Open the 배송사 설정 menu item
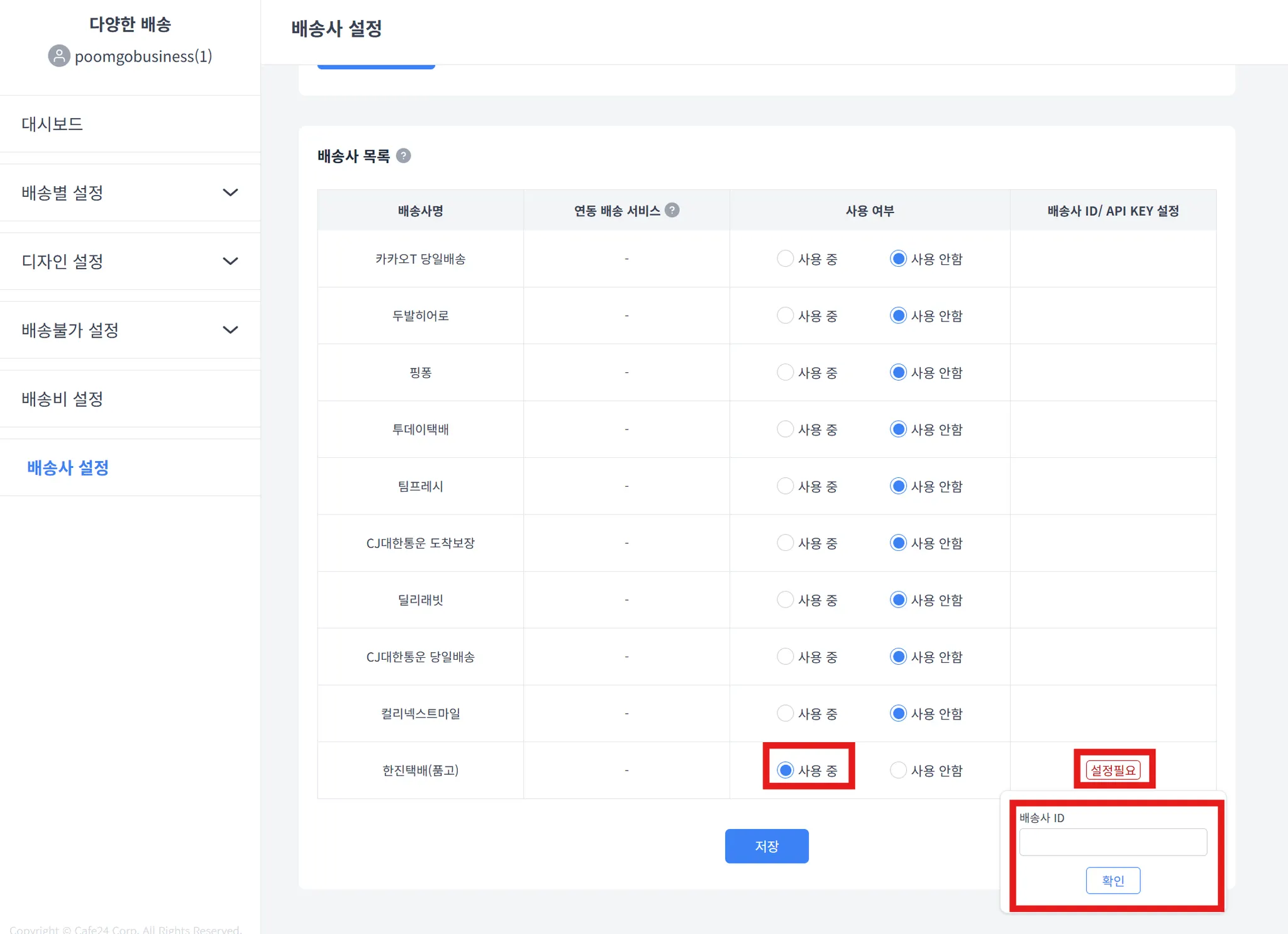 [68, 467]
